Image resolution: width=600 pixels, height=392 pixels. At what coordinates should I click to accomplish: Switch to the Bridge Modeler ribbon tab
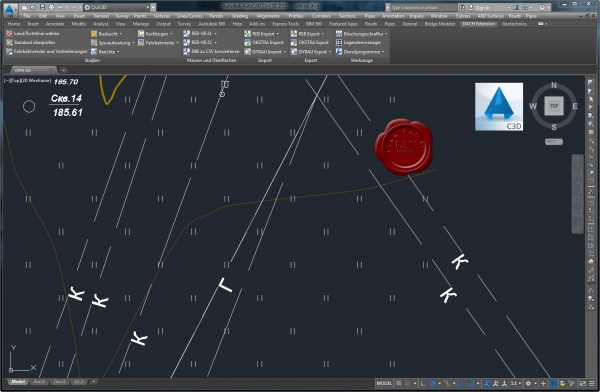pos(440,24)
